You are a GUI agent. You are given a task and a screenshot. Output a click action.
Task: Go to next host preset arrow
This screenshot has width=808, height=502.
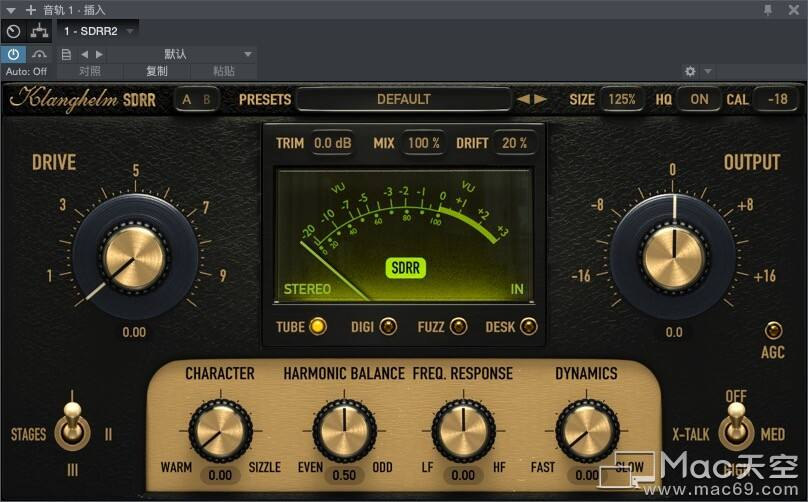pos(99,54)
